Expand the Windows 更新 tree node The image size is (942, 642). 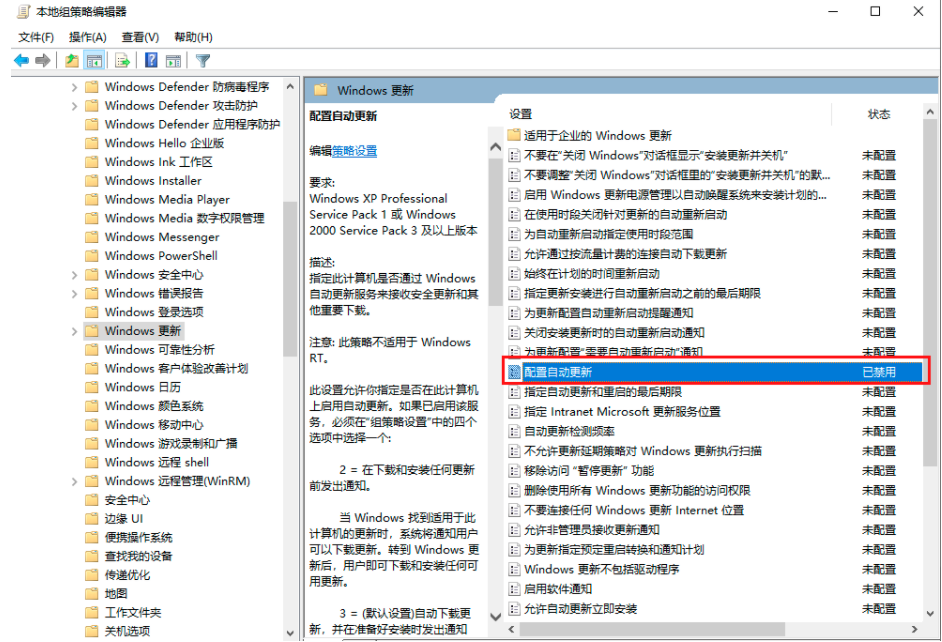(x=74, y=331)
